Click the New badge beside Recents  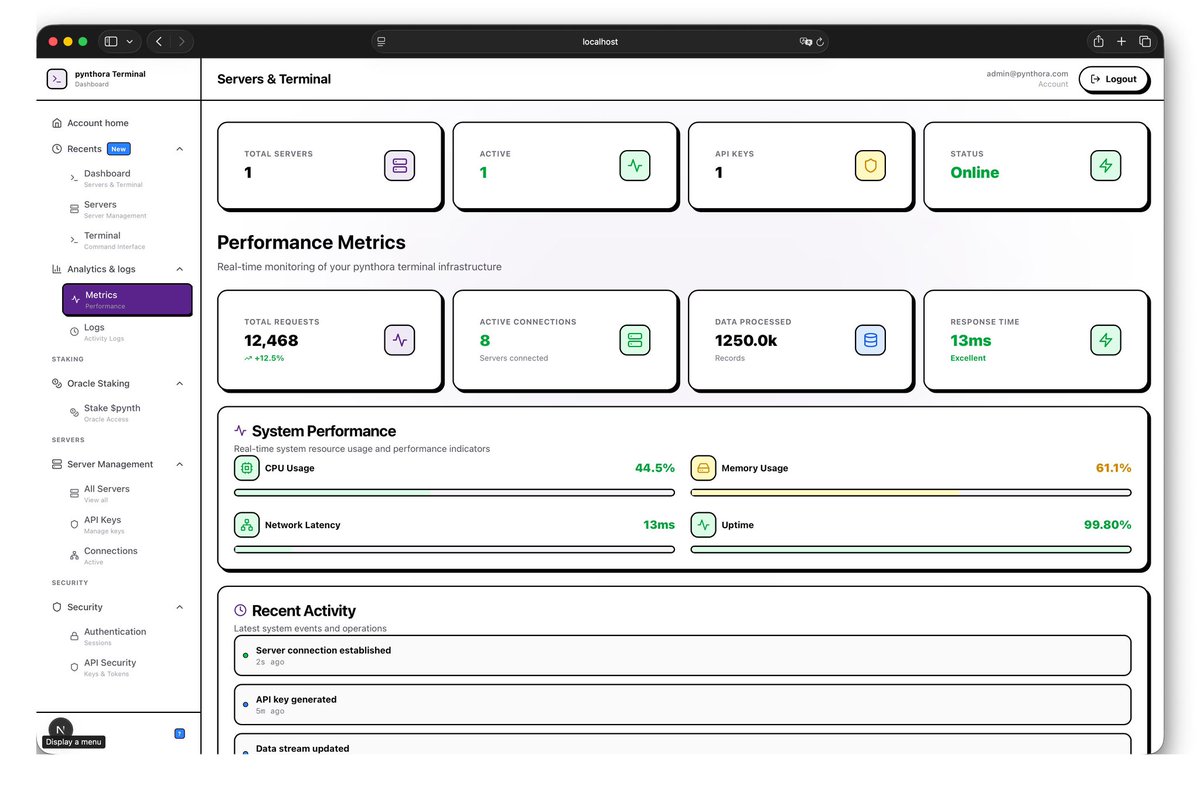(x=119, y=149)
